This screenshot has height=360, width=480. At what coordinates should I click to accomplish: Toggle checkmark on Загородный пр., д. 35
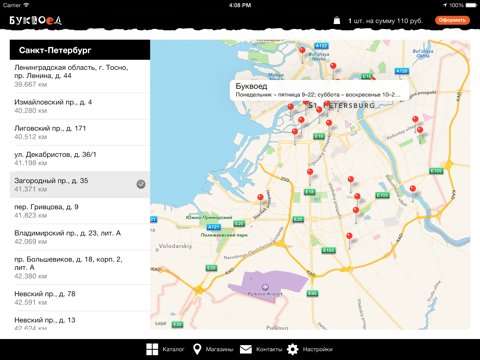tap(141, 184)
